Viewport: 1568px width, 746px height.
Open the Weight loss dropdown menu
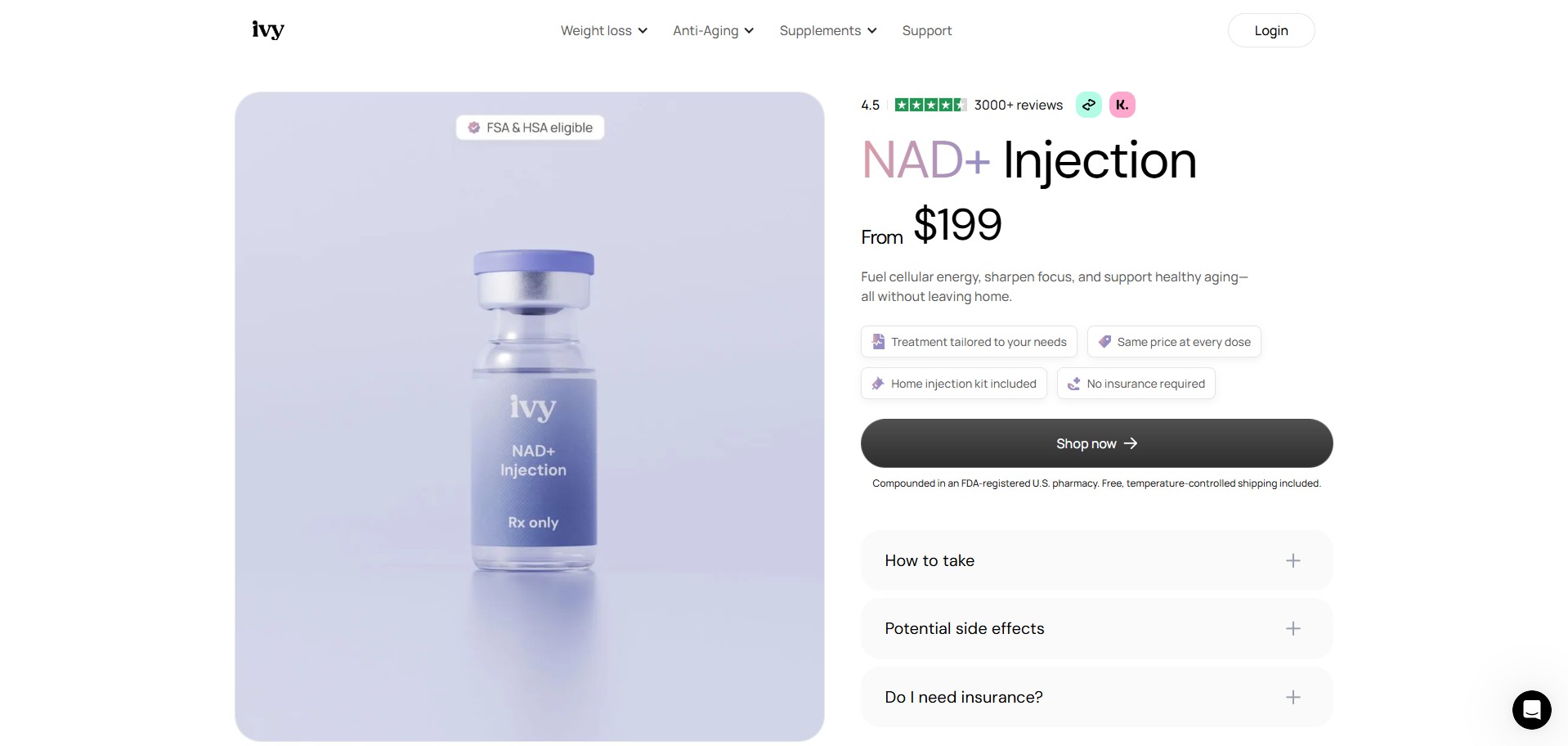point(603,30)
